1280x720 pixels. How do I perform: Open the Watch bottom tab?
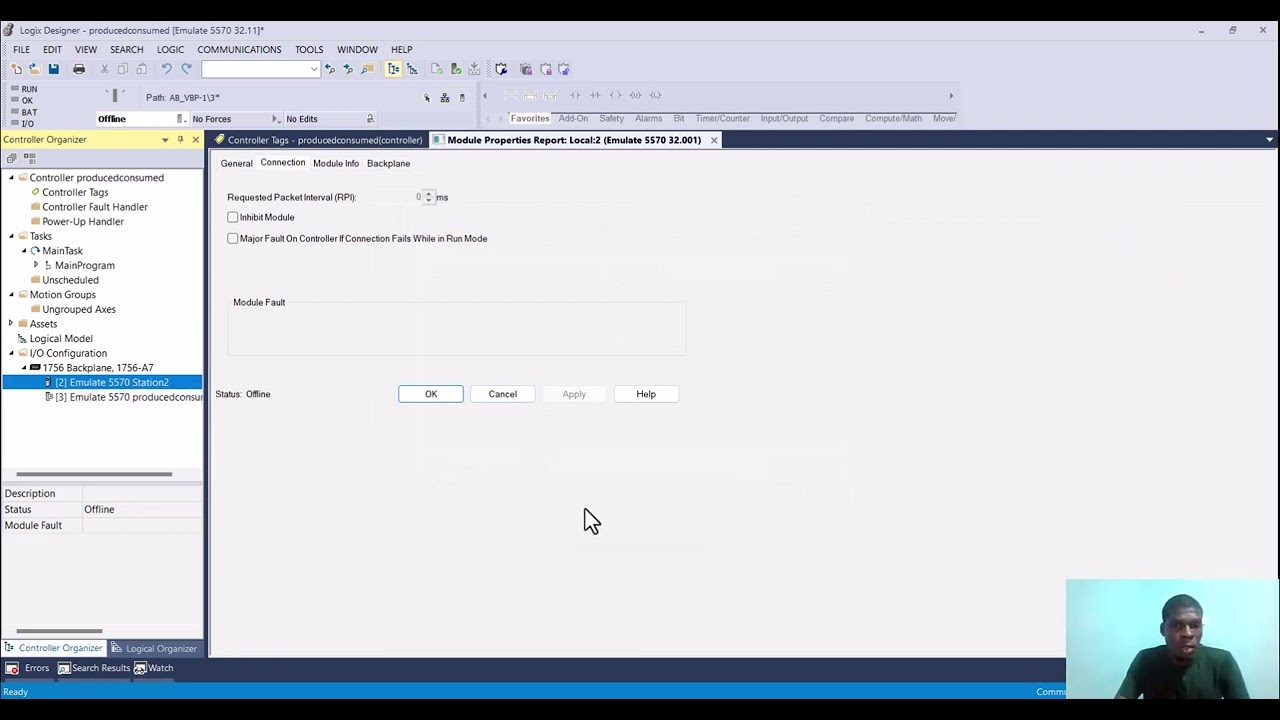pos(154,668)
